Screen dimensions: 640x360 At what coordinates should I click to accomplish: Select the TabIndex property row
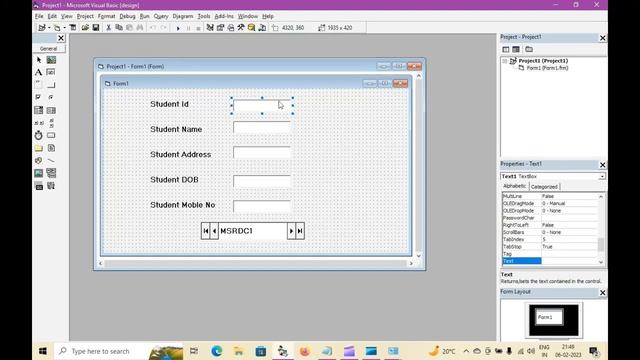[550, 240]
